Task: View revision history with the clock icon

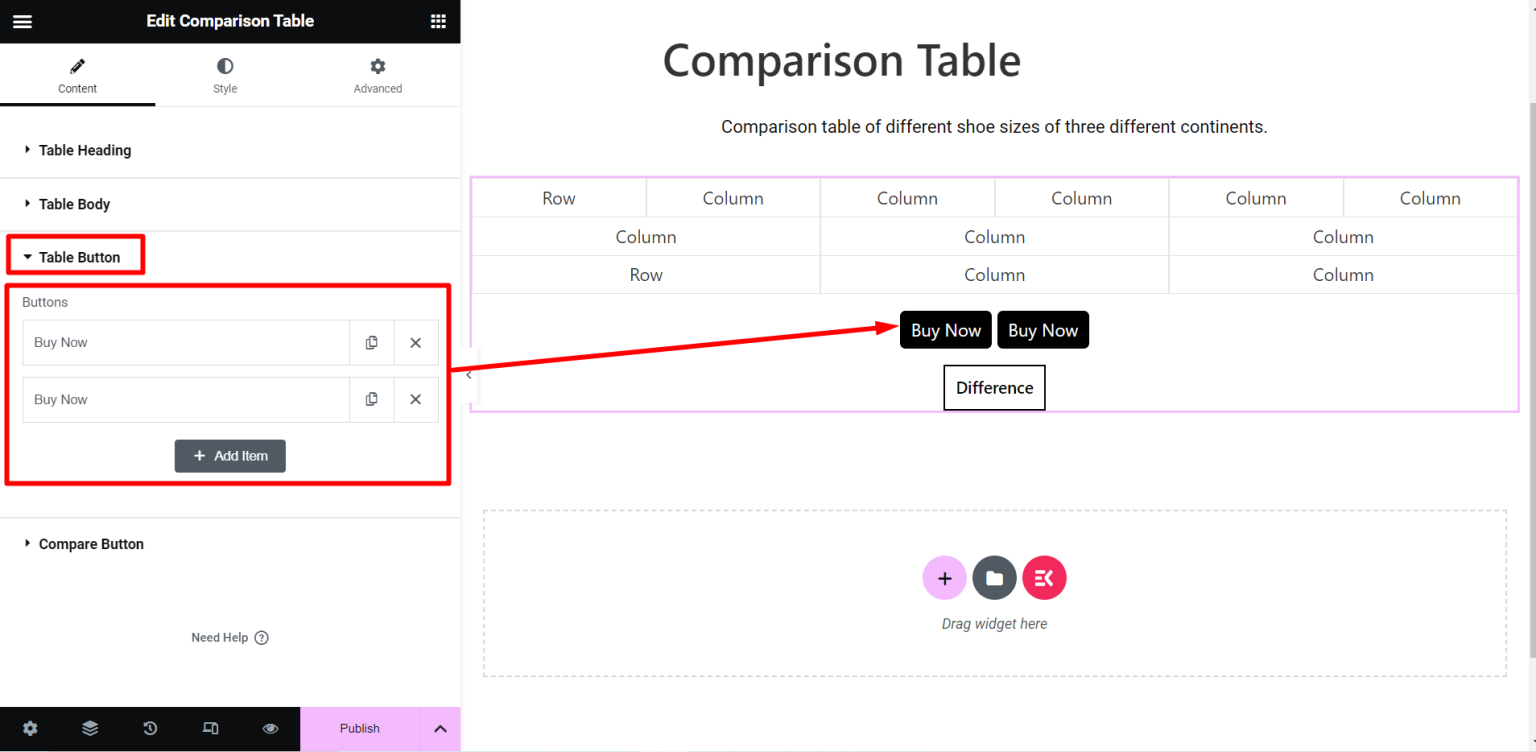Action: (150, 728)
